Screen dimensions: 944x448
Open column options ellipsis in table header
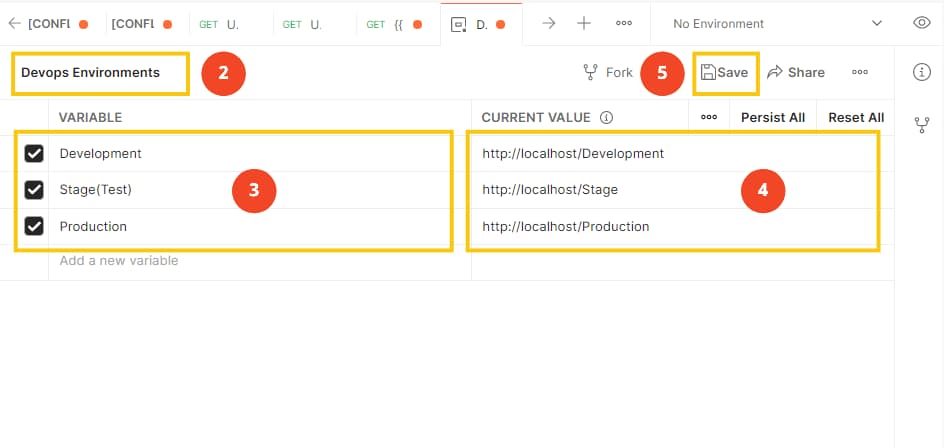tap(709, 117)
